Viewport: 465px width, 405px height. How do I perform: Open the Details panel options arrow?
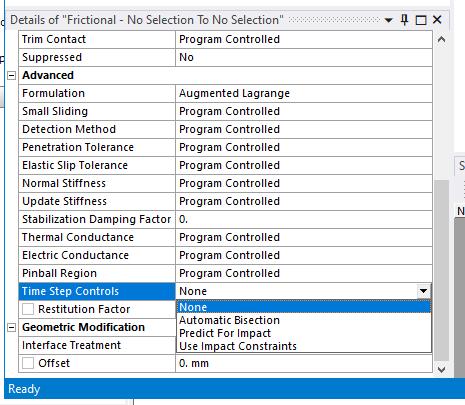click(388, 21)
